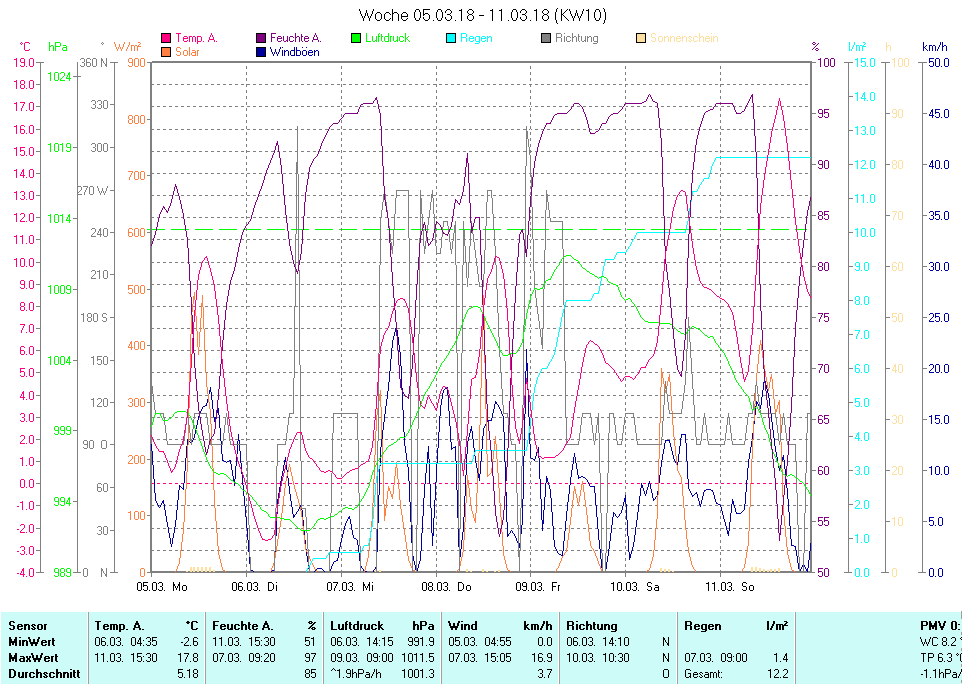Click the maximum humidity value '97'

310,658
